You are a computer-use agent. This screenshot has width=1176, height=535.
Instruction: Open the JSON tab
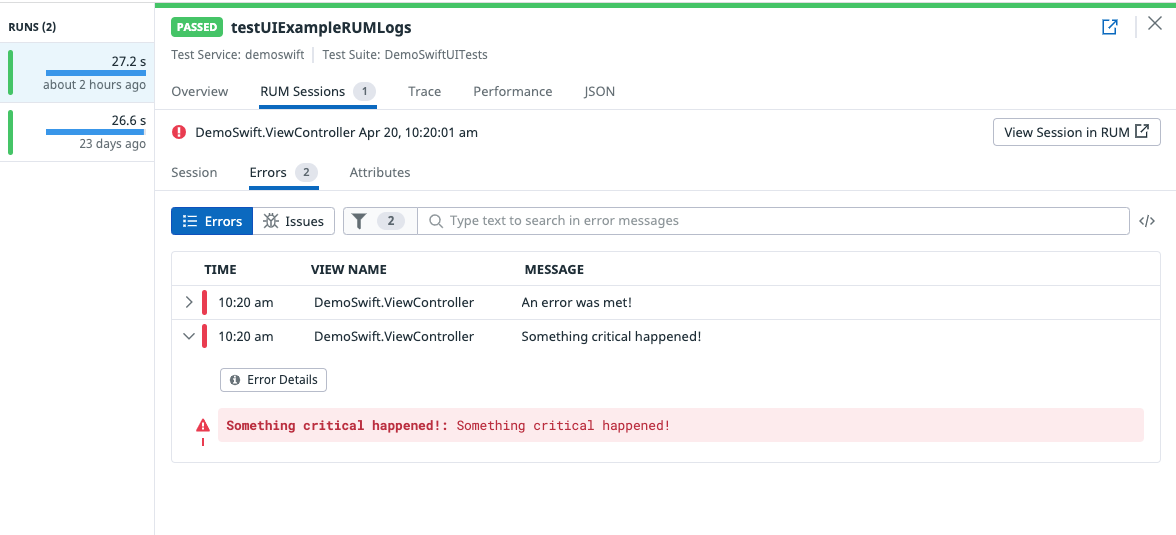coord(599,91)
